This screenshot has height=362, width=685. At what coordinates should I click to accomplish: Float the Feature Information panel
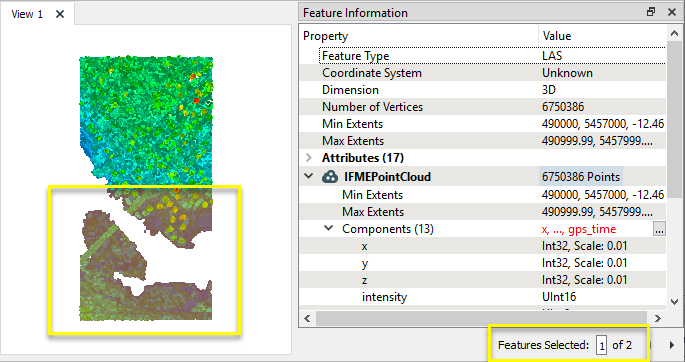[x=651, y=12]
